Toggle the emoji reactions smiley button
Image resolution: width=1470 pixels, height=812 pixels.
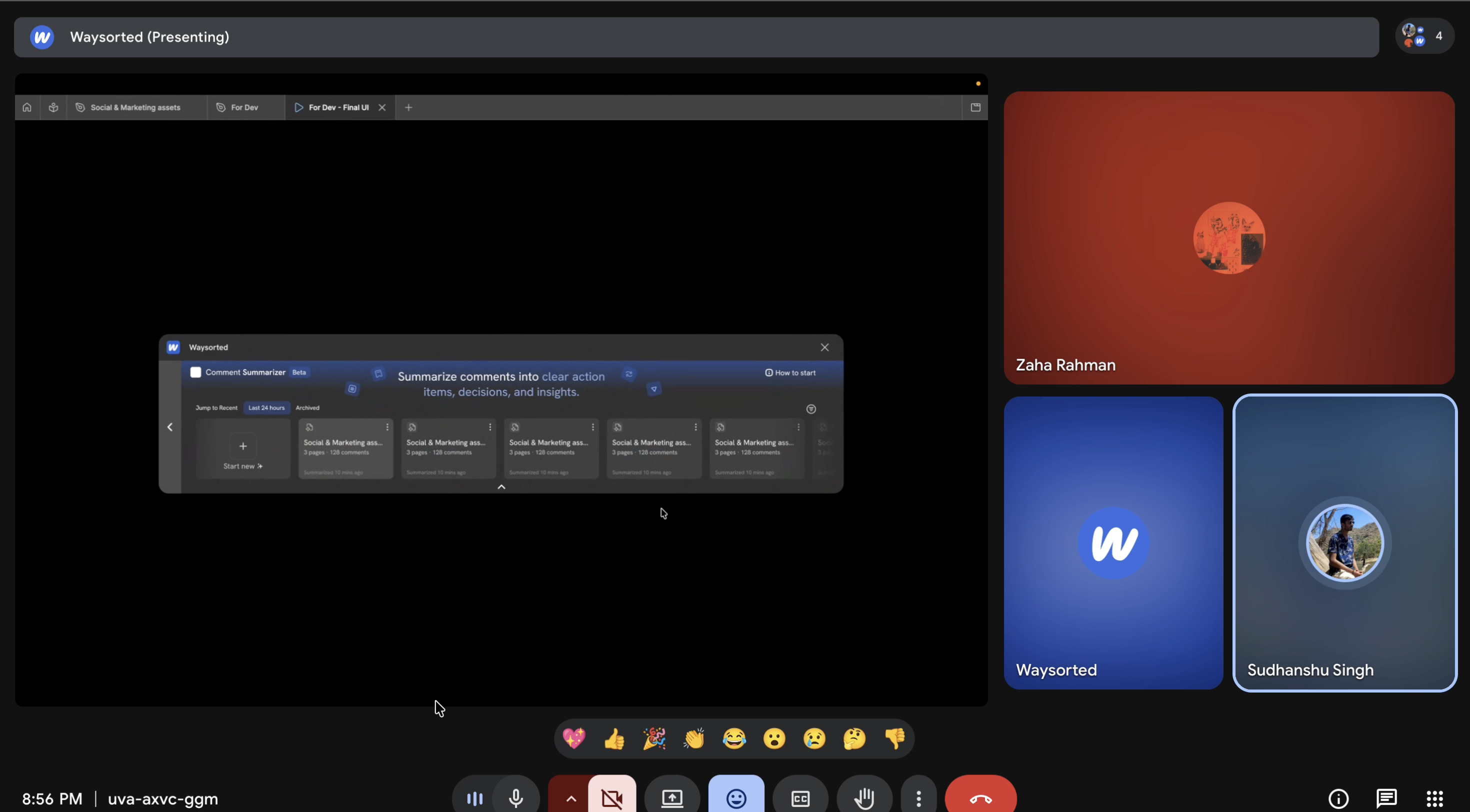(x=736, y=797)
